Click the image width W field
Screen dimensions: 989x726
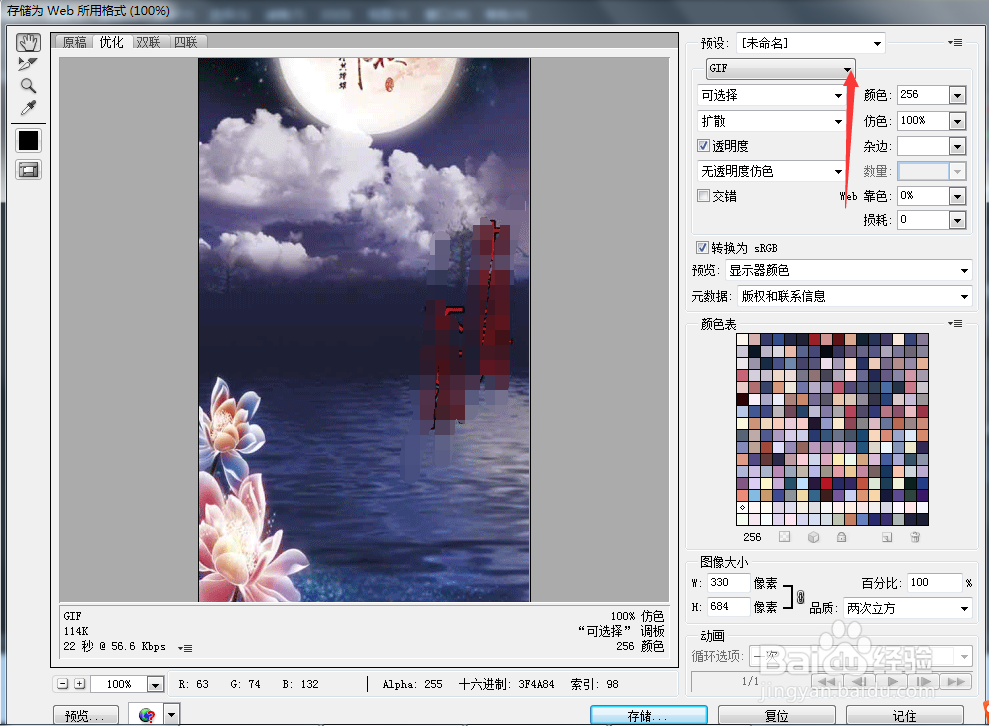click(729, 582)
